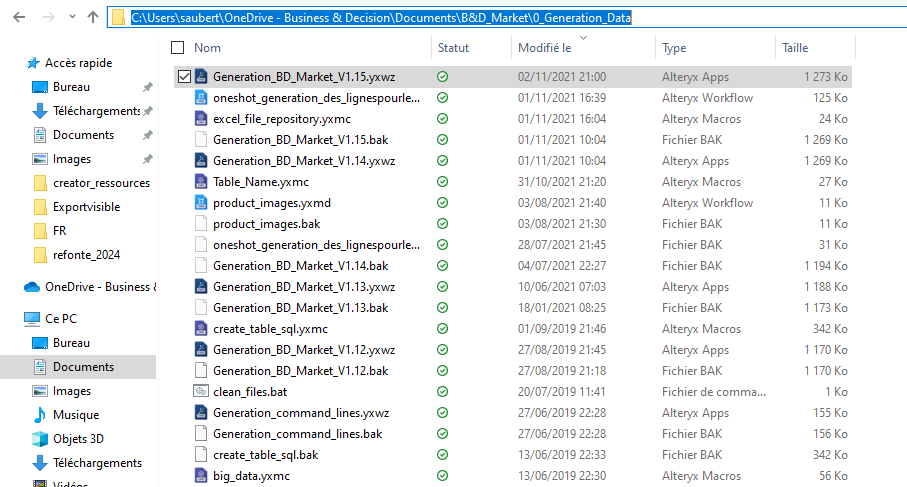Click the Generation_command_lines.yxwz app icon

click(x=201, y=413)
